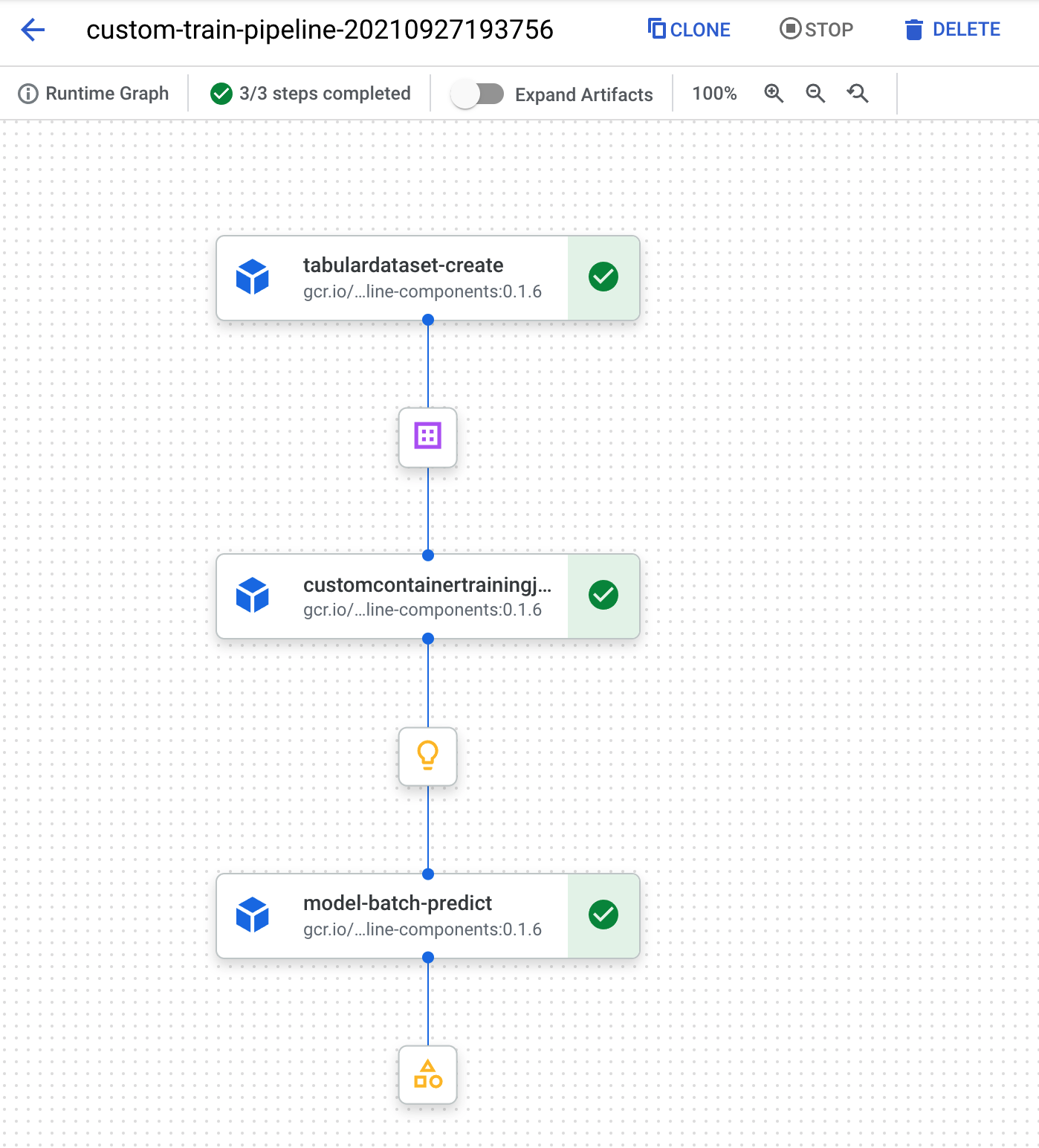Click the CLONE button
Image resolution: width=1039 pixels, height=1148 pixels.
[x=687, y=30]
